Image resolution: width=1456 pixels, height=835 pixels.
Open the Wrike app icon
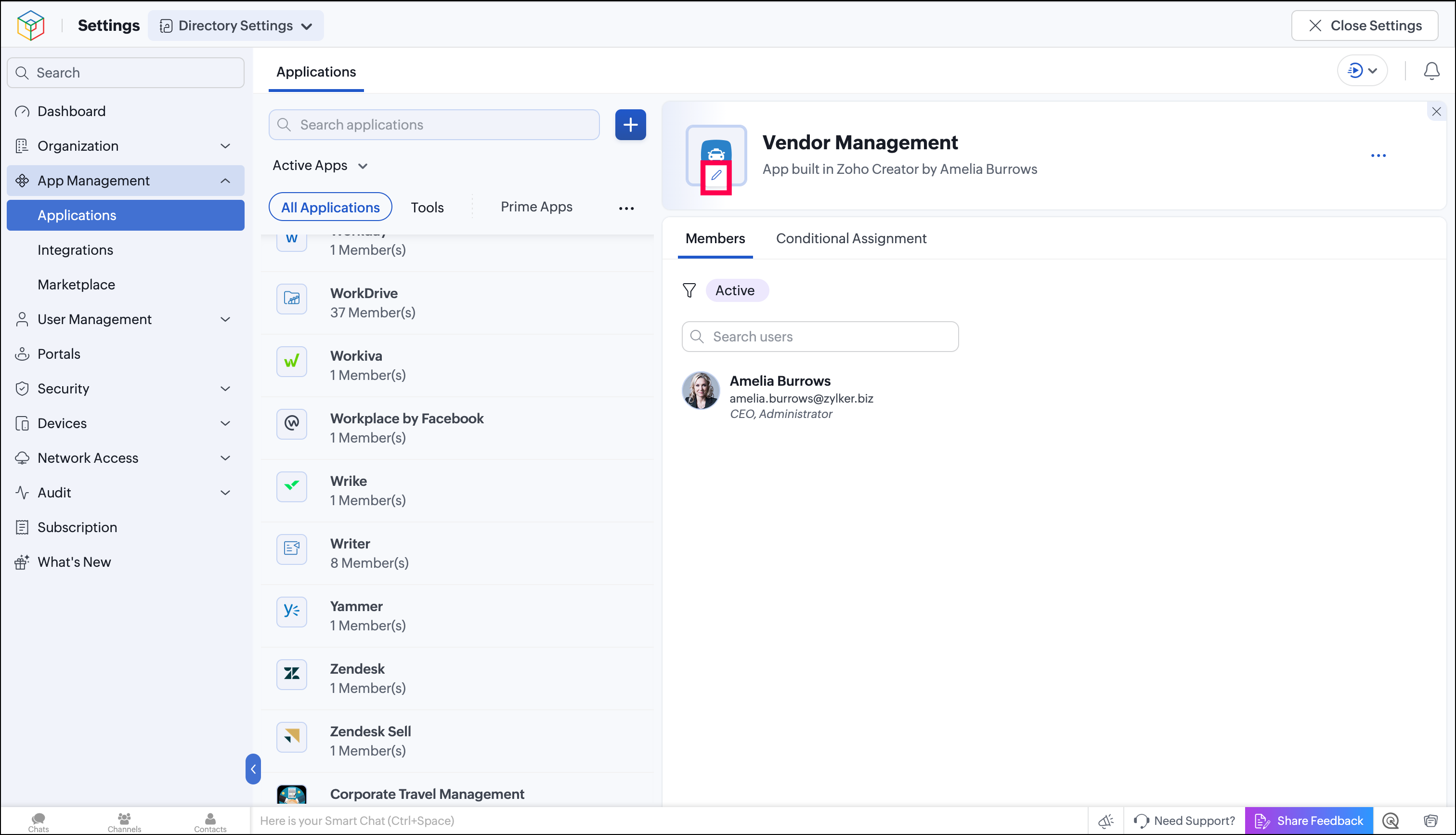pos(292,486)
